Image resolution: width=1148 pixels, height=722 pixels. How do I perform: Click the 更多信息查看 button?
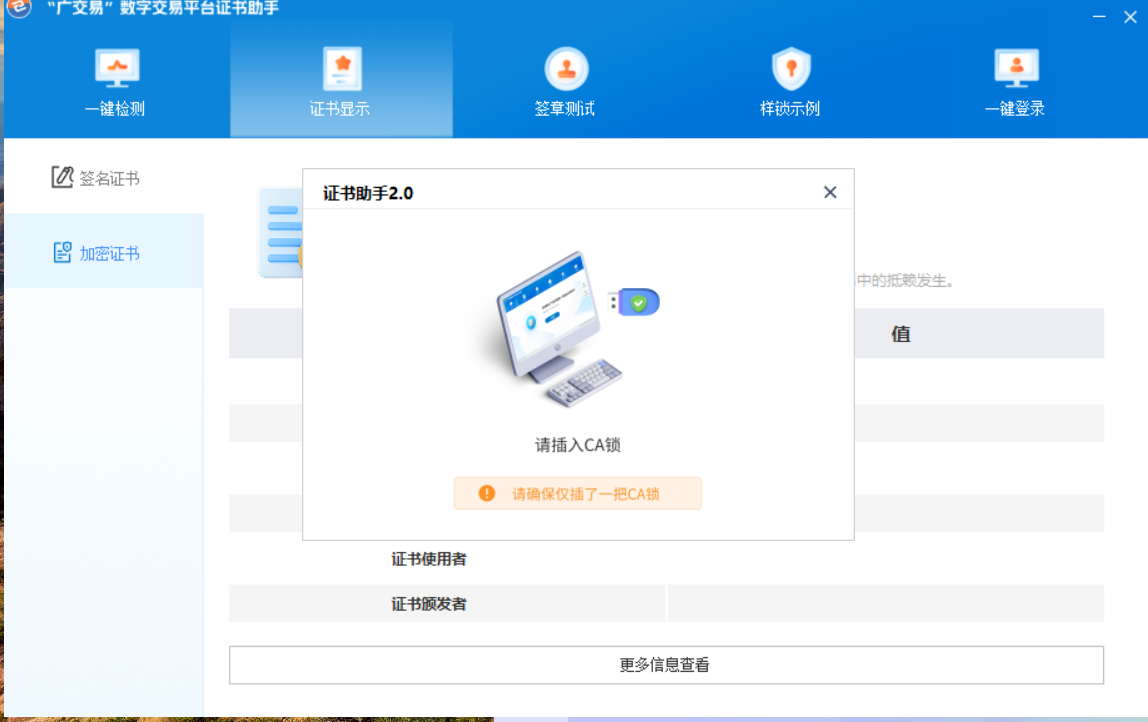click(666, 664)
